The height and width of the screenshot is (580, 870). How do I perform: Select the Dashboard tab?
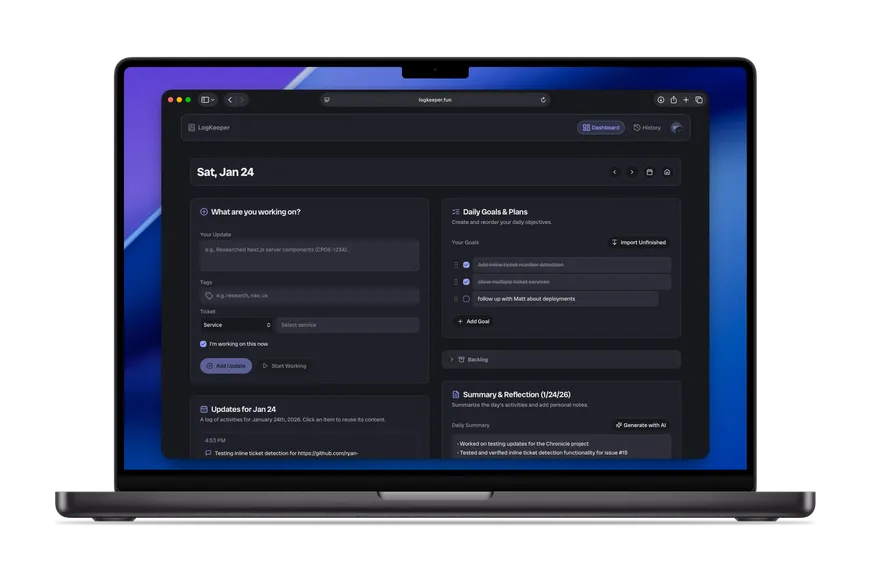[x=601, y=128]
